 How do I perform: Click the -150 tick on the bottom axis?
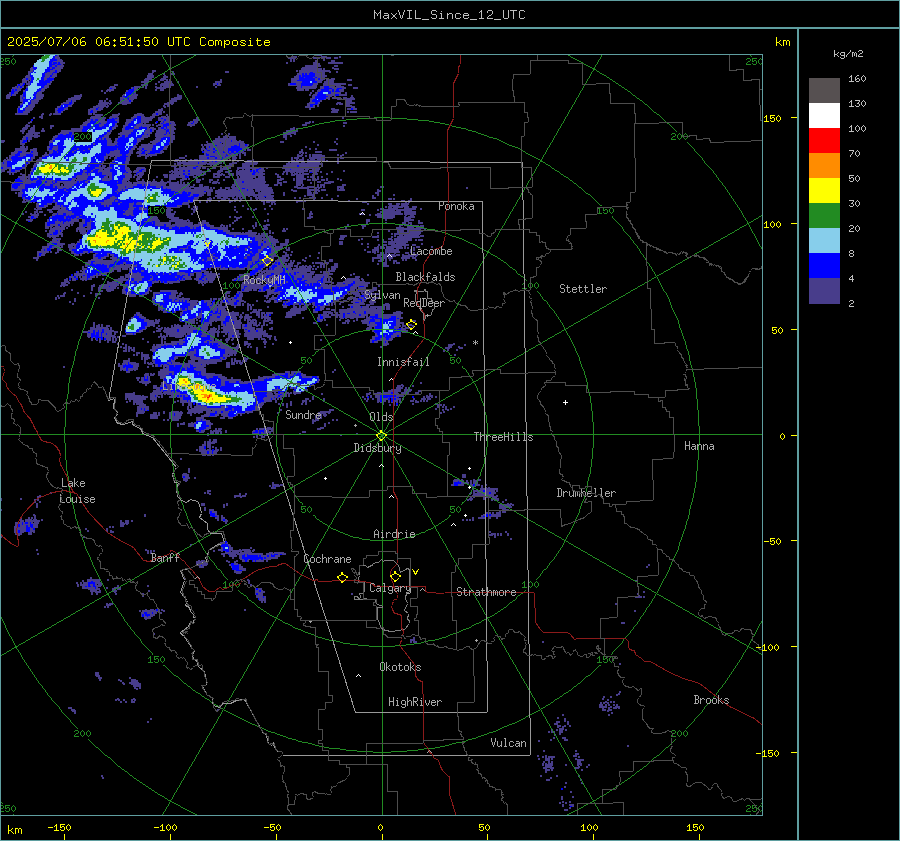[59, 828]
